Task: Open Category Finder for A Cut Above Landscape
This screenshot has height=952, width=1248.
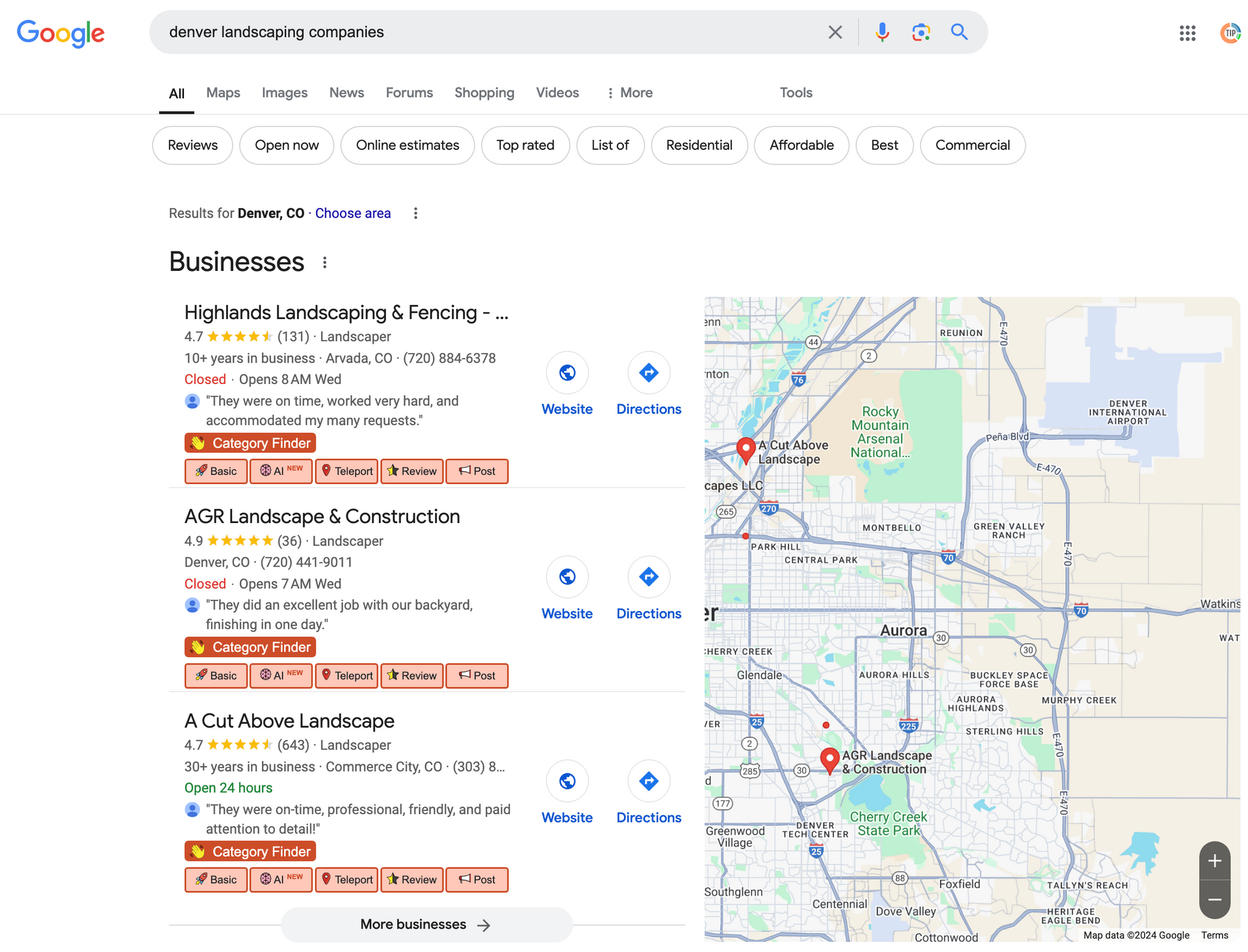Action: (250, 851)
